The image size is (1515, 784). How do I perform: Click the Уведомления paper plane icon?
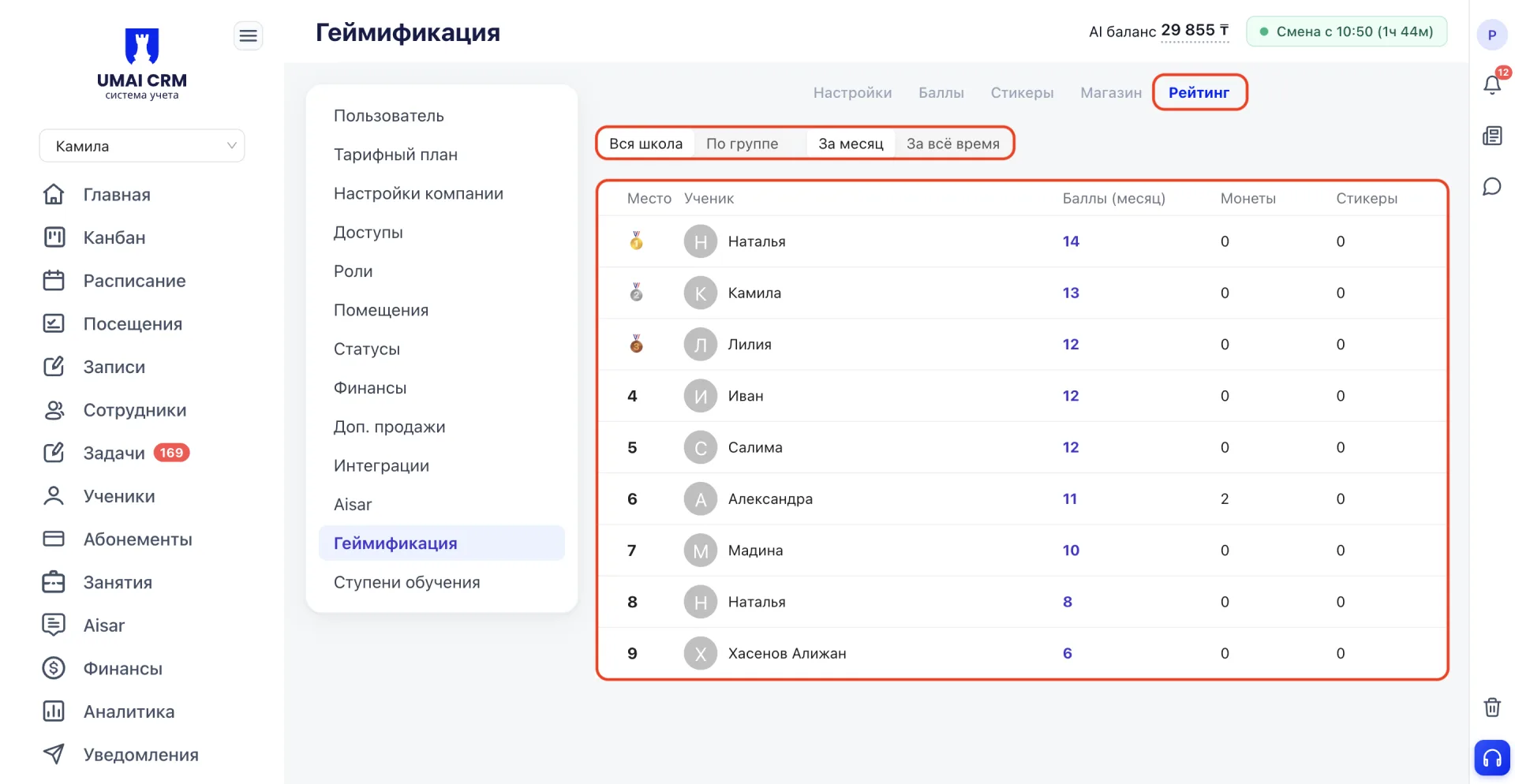click(54, 754)
